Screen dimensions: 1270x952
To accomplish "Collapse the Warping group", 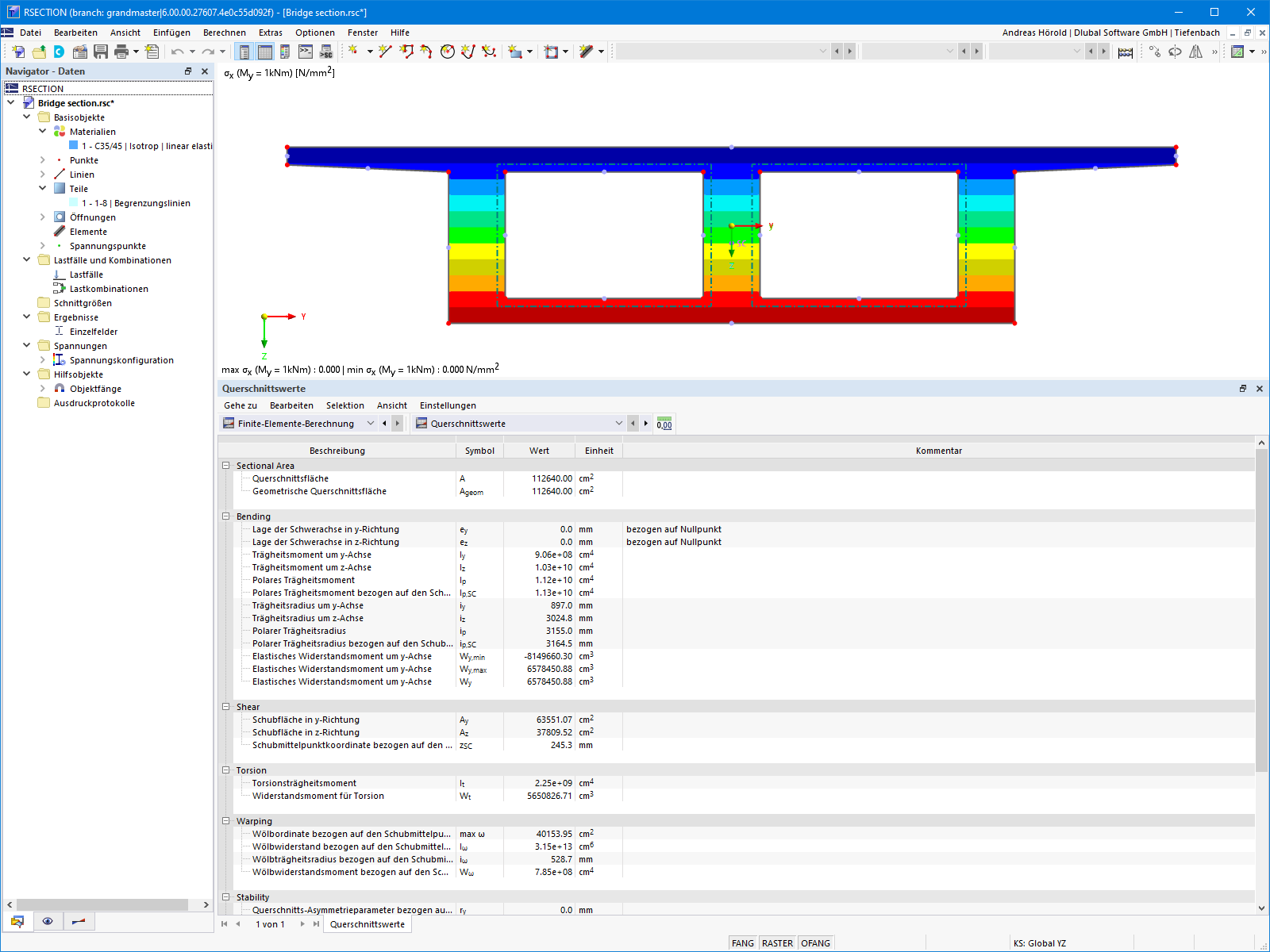I will click(226, 821).
